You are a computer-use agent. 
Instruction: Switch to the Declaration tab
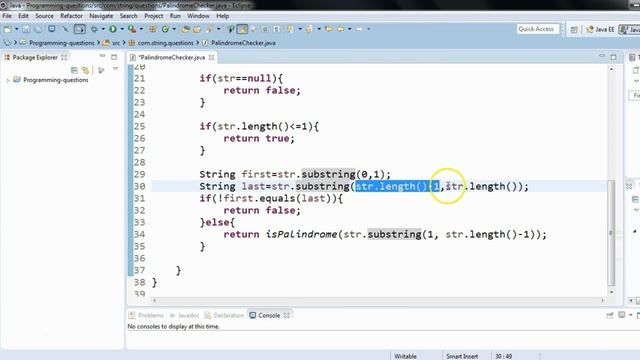click(224, 316)
